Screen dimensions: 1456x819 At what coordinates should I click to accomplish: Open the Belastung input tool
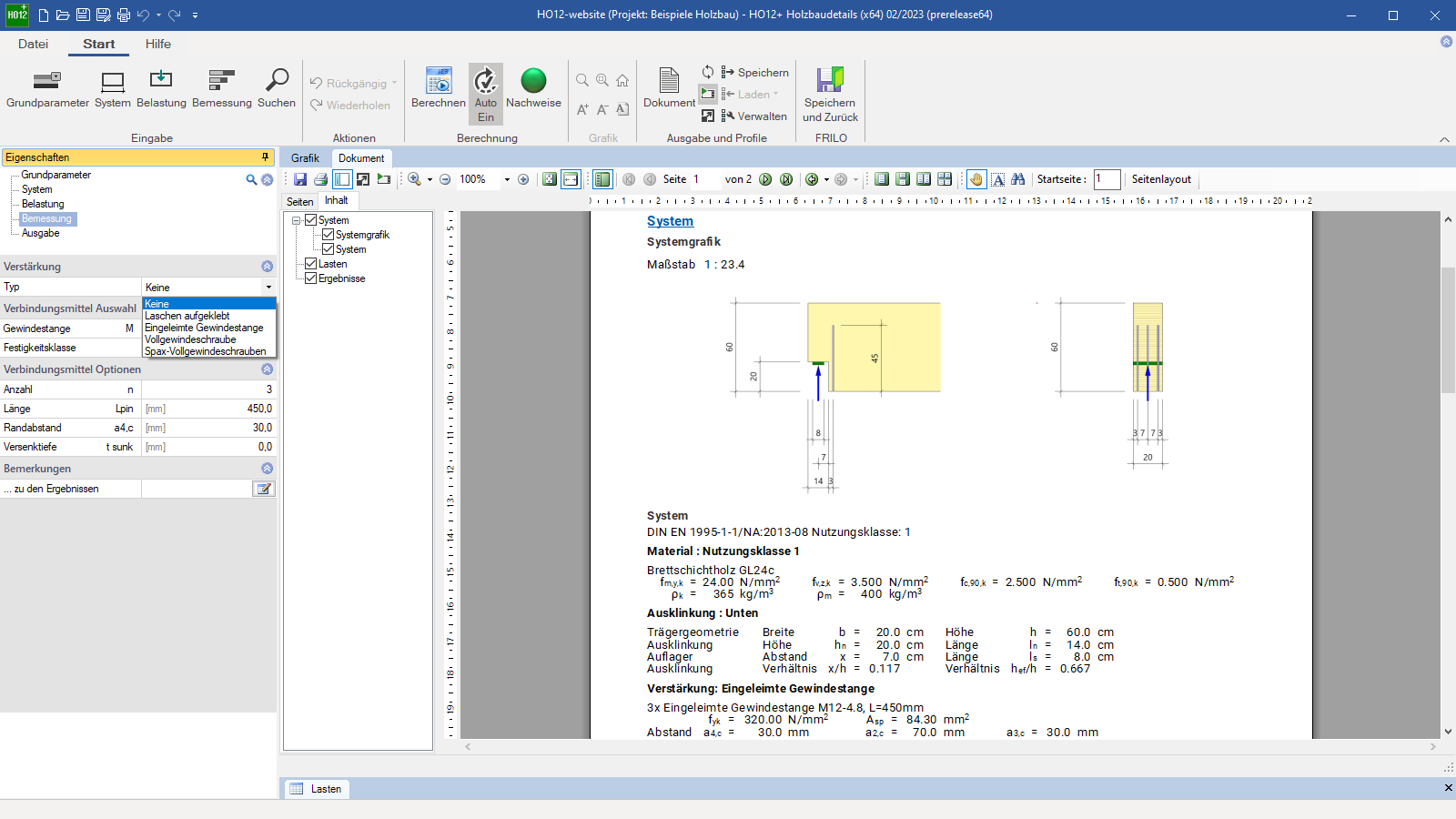161,89
